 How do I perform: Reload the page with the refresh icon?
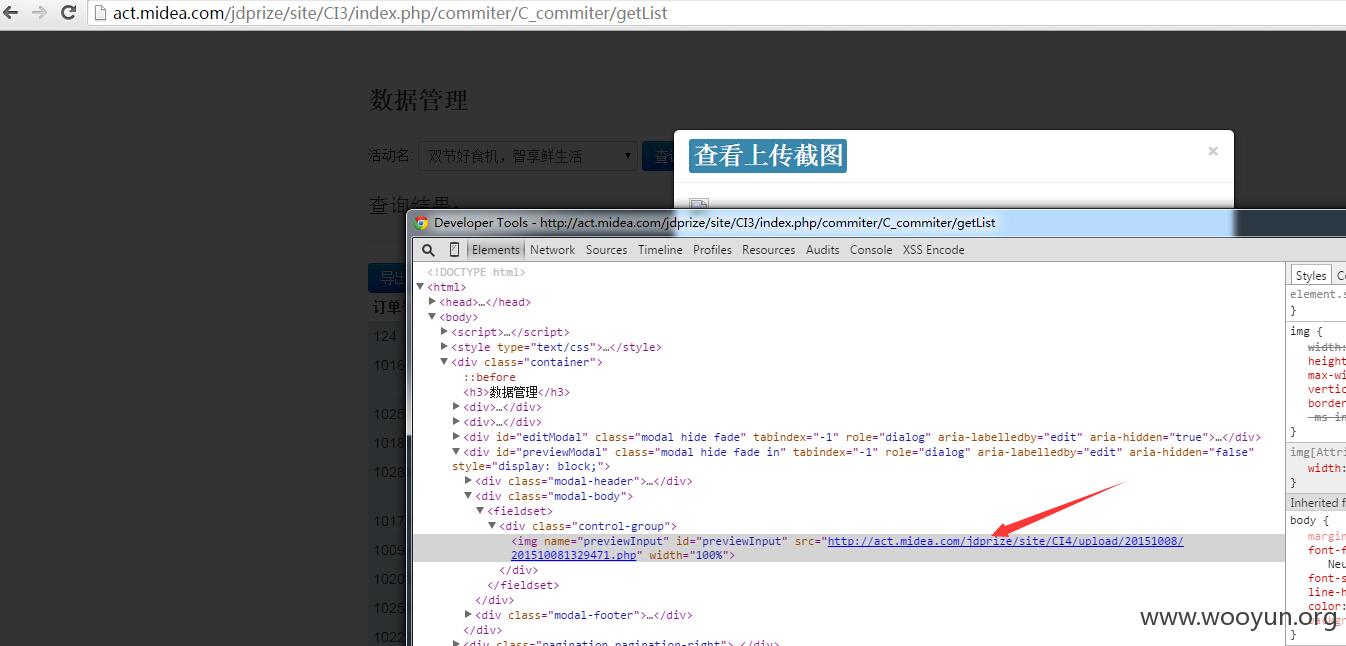click(69, 13)
